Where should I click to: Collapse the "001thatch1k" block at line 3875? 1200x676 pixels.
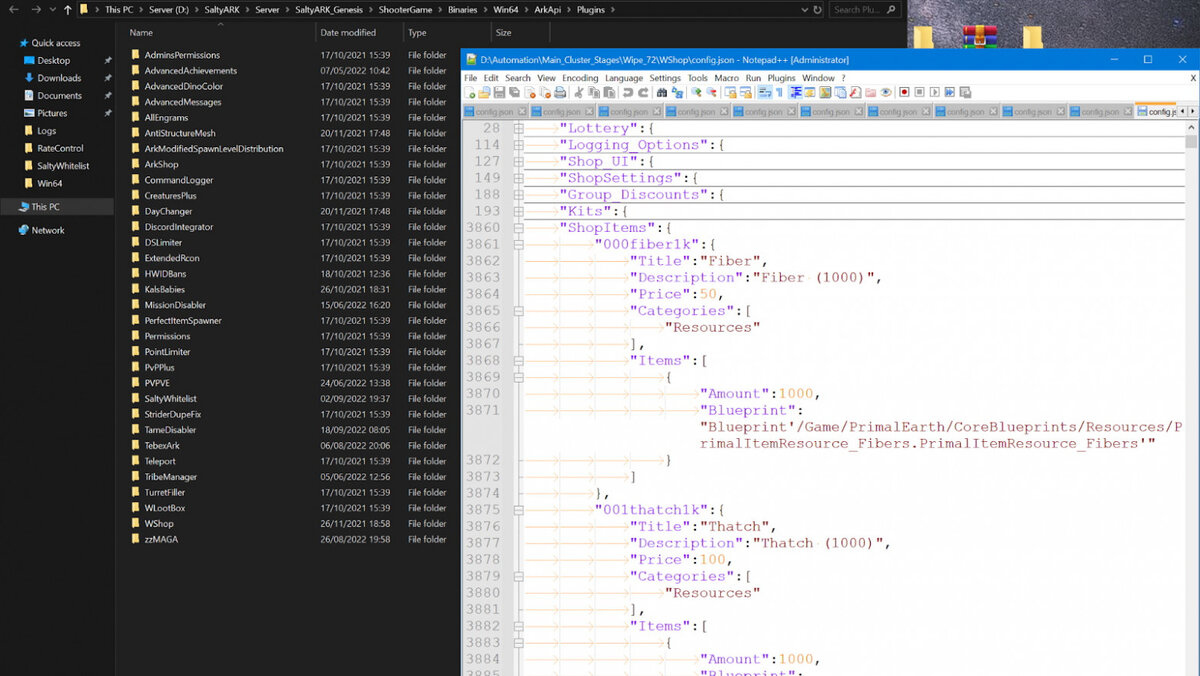click(x=518, y=510)
